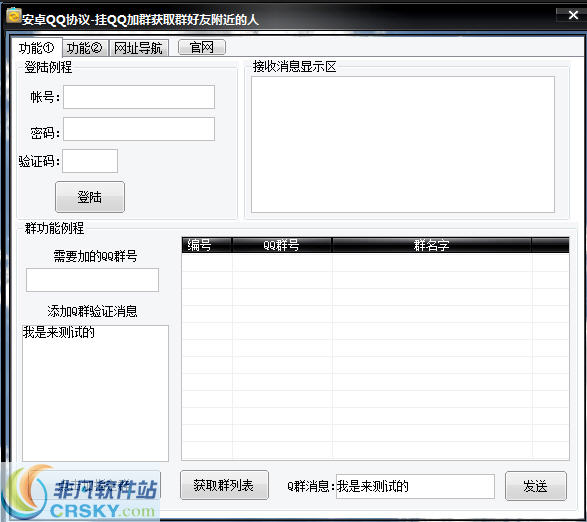Focus the 验证码 input field
587x522 pixels.
[x=90, y=161]
